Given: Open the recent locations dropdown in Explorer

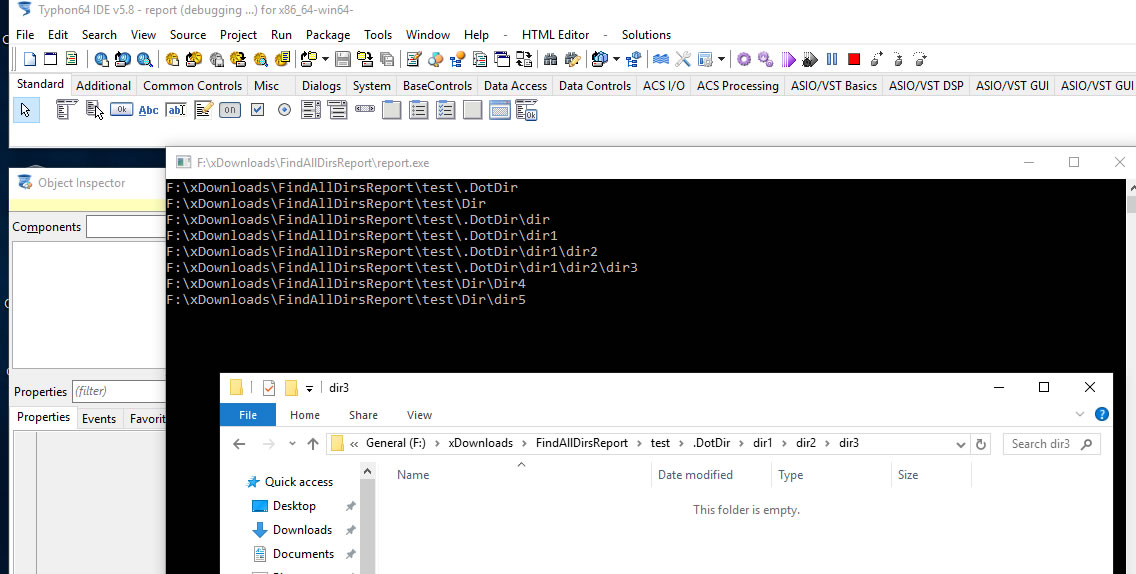Looking at the screenshot, I should pos(292,444).
